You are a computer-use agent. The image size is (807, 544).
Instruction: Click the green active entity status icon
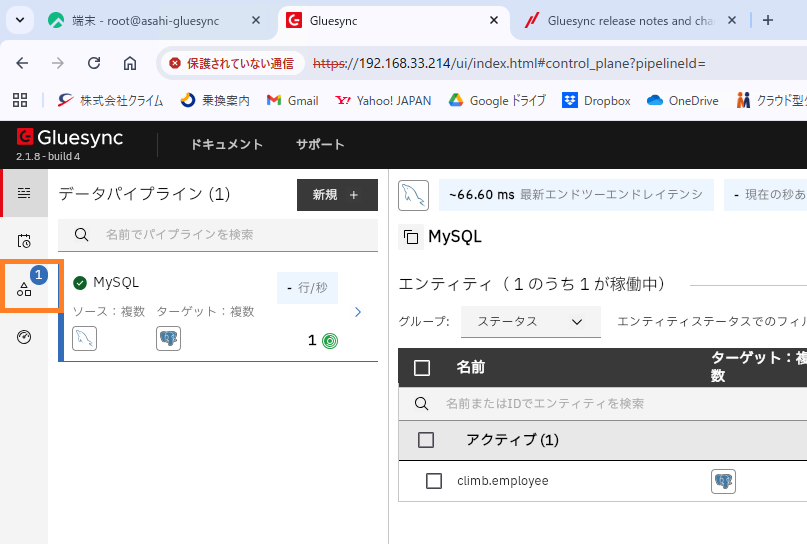[x=329, y=340]
